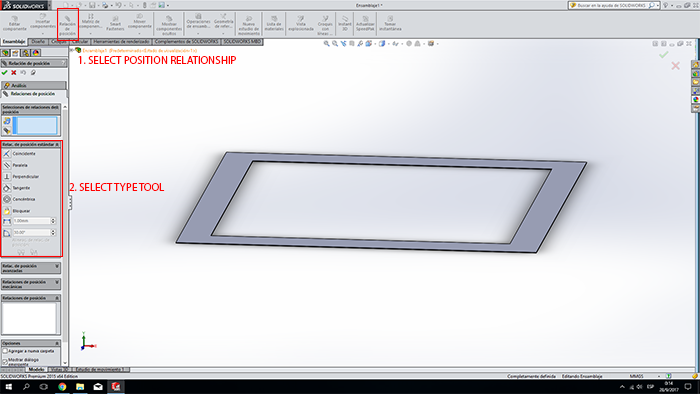Click Actualizar SpeedPak tool
Image resolution: width=700 pixels, height=394 pixels.
point(365,24)
